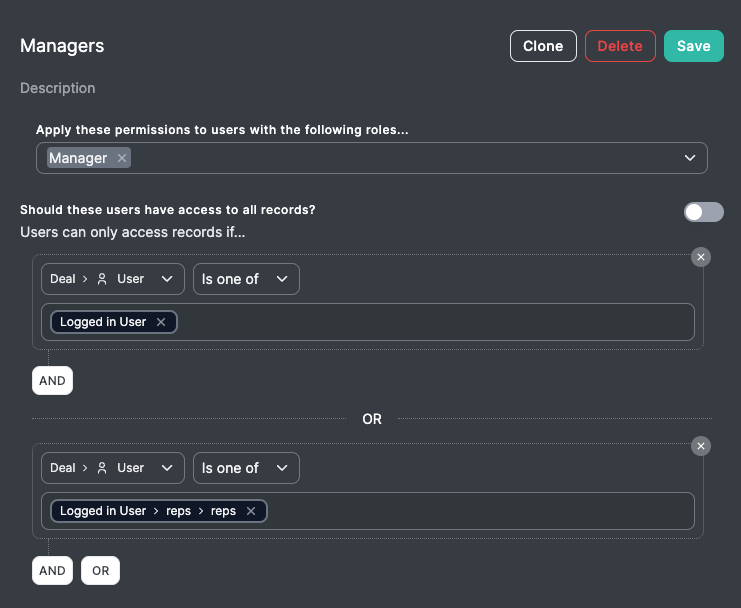Save the Managers permission changes
This screenshot has width=741, height=608.
coord(693,46)
